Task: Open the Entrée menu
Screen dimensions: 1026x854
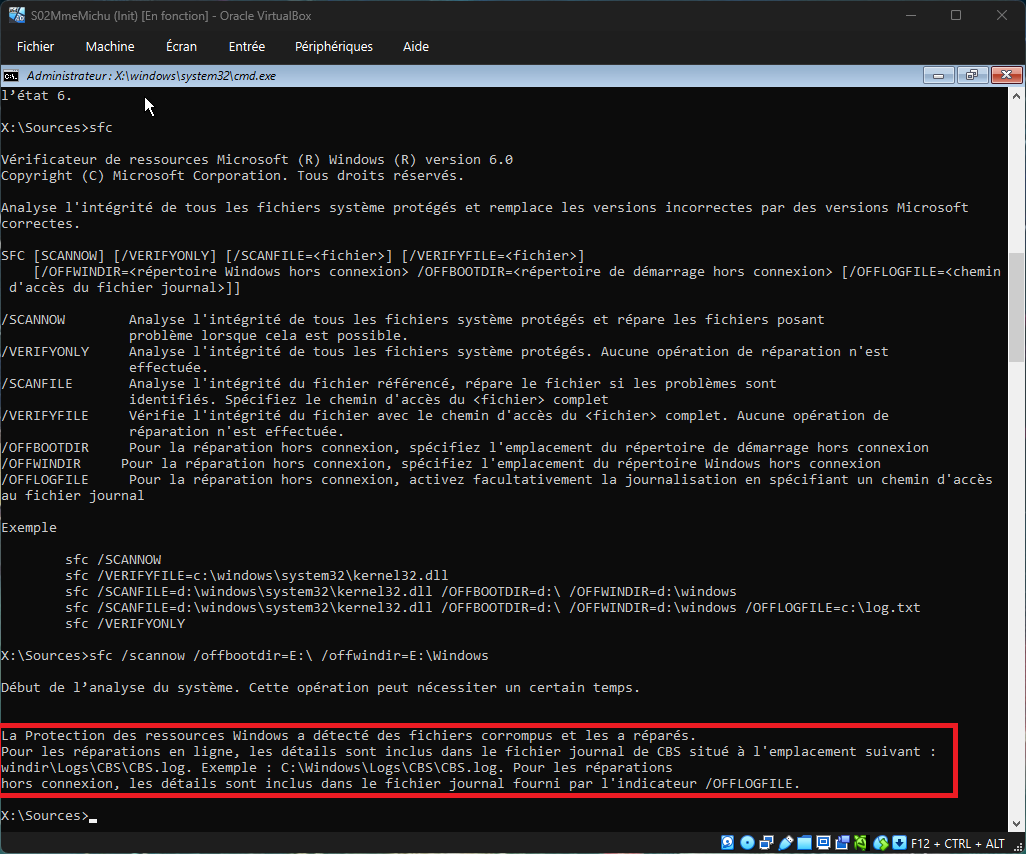Action: (x=247, y=47)
